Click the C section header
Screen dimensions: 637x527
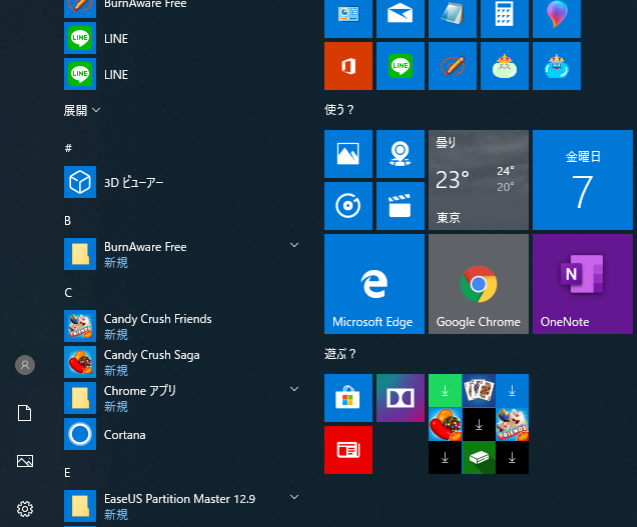(x=68, y=293)
